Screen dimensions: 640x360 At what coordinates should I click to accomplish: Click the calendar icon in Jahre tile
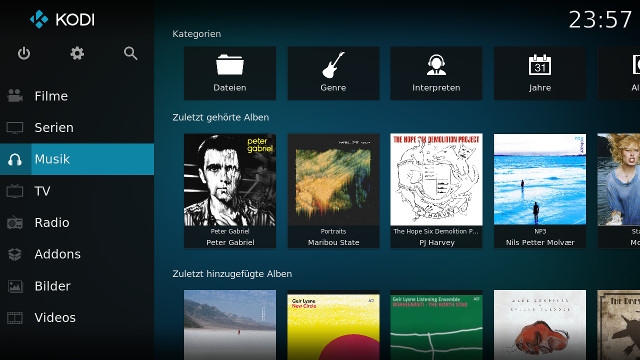point(540,65)
